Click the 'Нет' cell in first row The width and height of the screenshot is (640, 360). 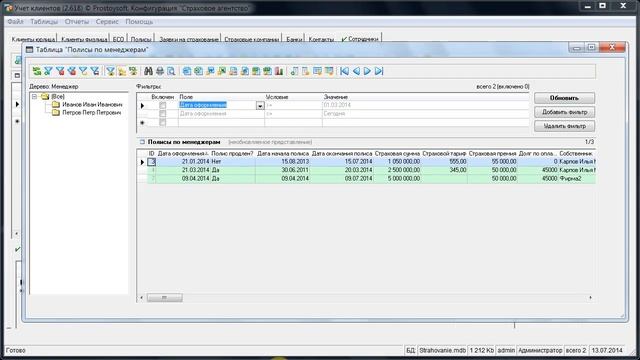coord(233,162)
